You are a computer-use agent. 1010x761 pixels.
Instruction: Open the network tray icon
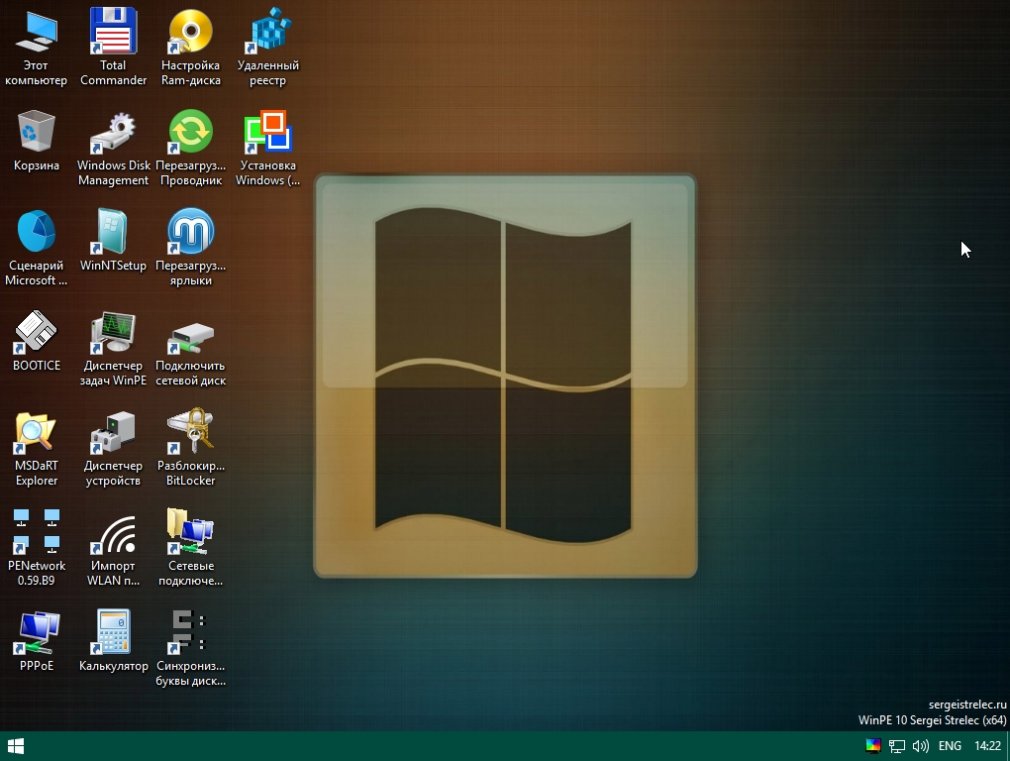click(x=897, y=746)
